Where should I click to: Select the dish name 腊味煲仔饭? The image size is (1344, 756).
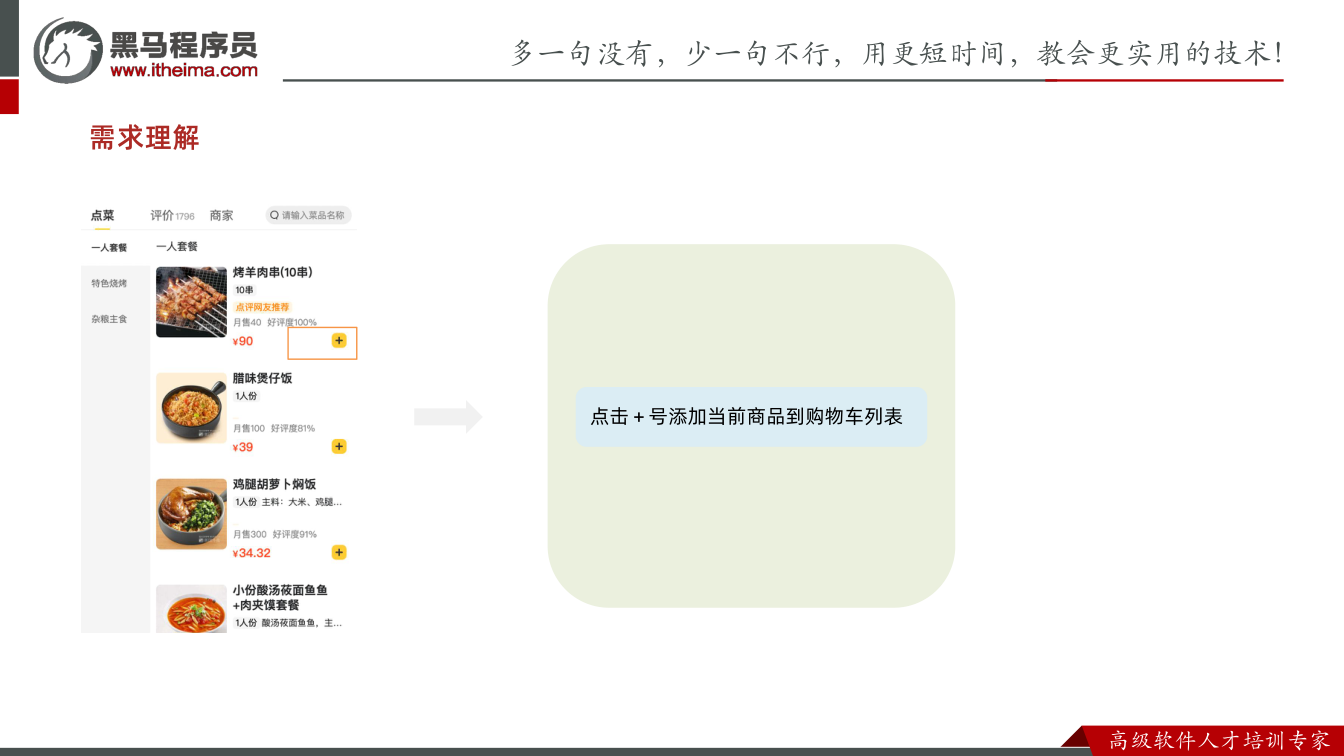tap(263, 378)
